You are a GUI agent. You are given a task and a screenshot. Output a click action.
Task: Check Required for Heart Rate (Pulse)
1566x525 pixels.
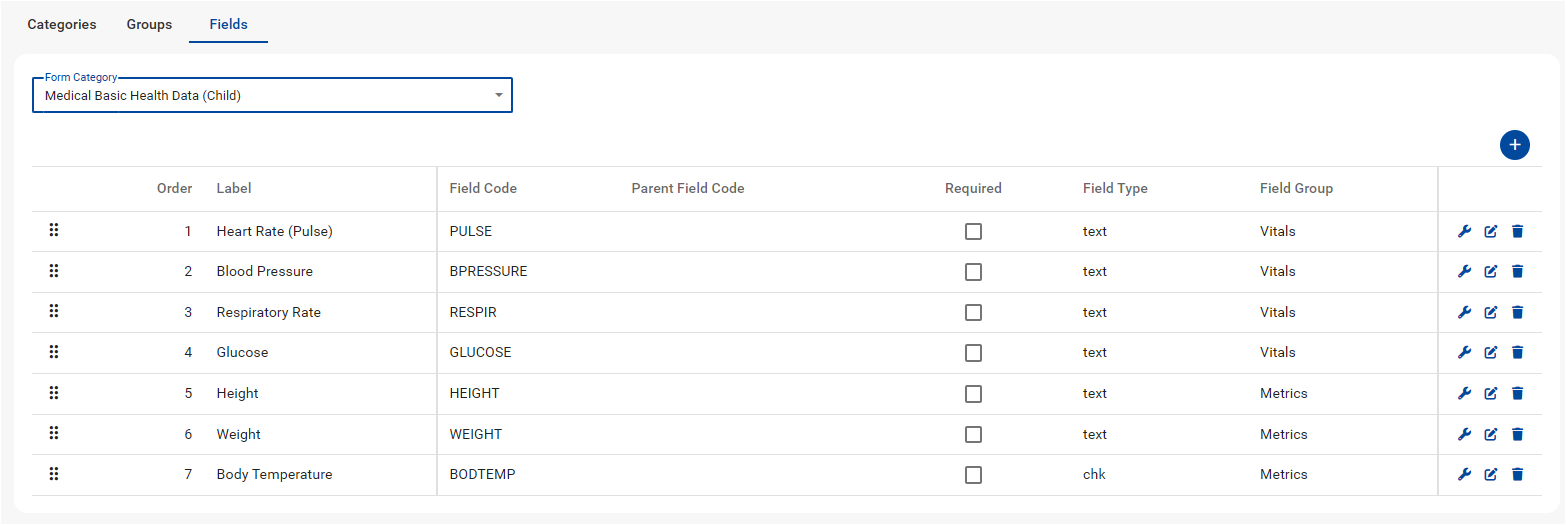pos(973,231)
